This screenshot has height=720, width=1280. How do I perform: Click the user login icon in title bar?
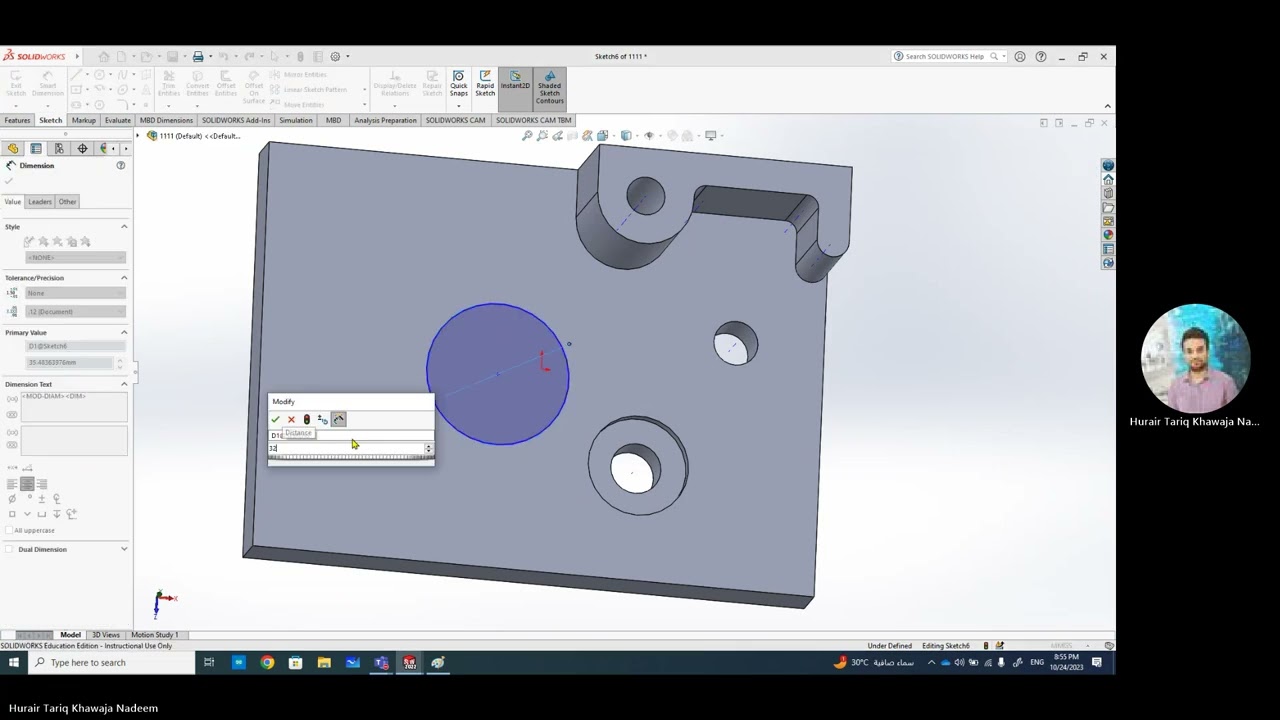coord(1020,56)
